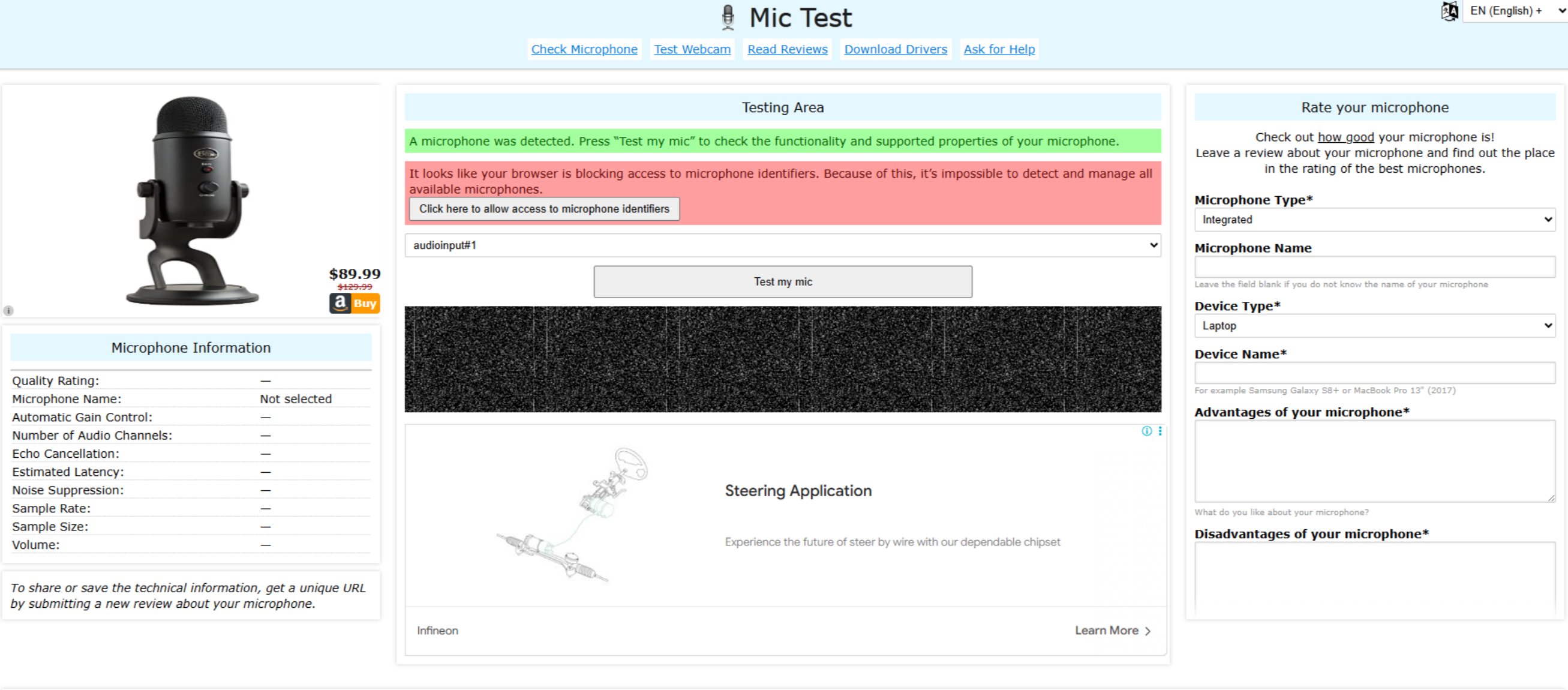Open the three-dot menu on the Infineon ad
1568x690 pixels.
pyautogui.click(x=1160, y=431)
